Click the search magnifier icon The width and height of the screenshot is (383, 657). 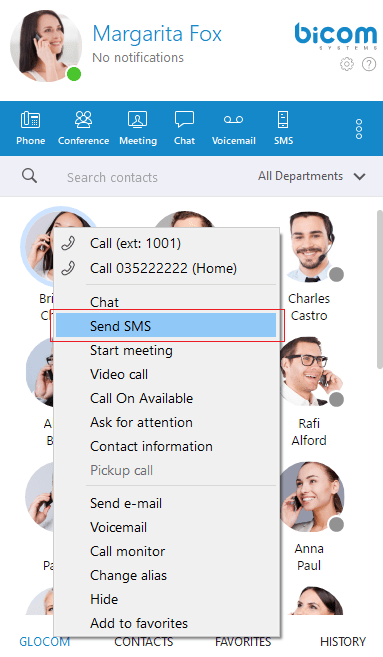[29, 176]
